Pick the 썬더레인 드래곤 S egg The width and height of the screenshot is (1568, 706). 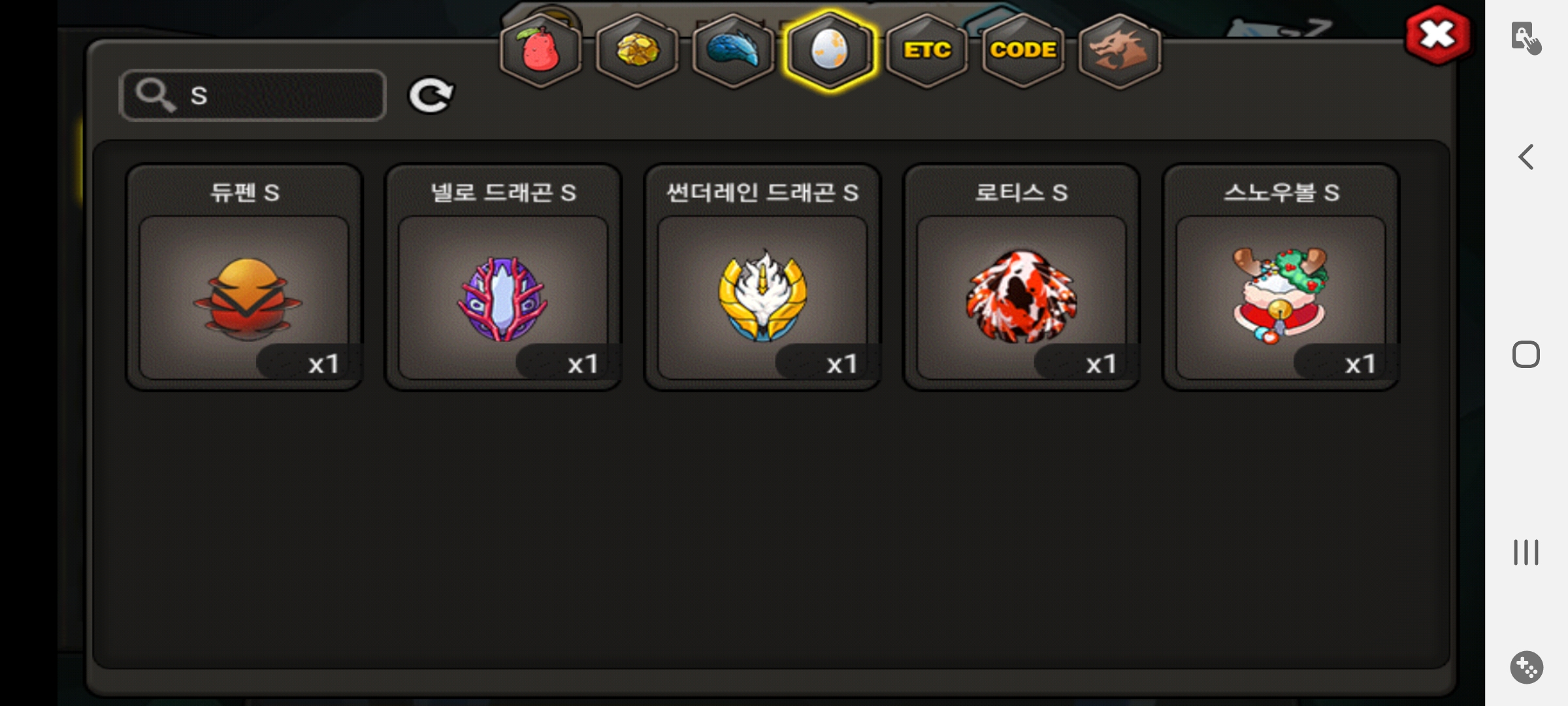coord(762,277)
